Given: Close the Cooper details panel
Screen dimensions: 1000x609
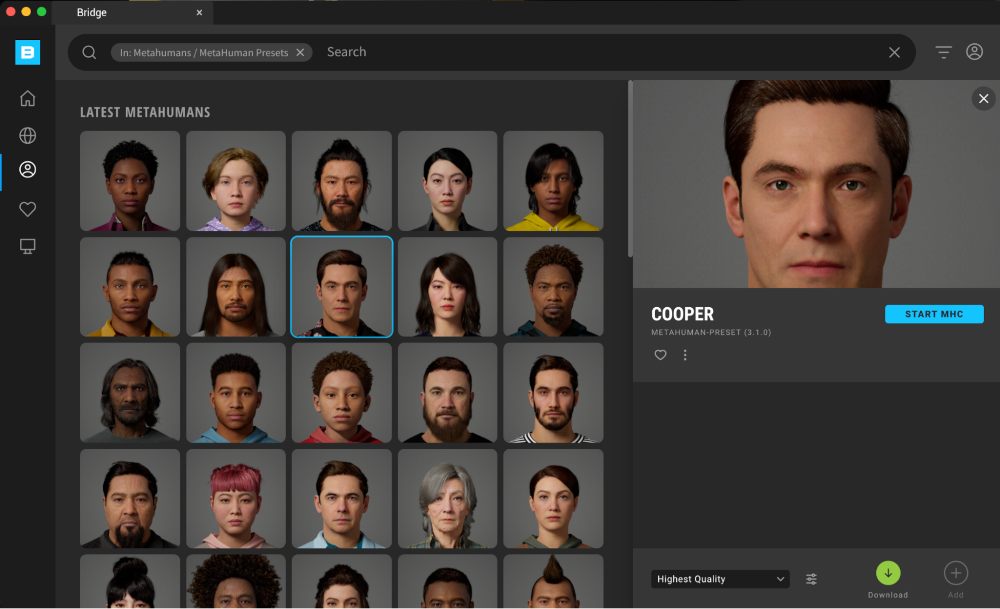Looking at the screenshot, I should 983,98.
